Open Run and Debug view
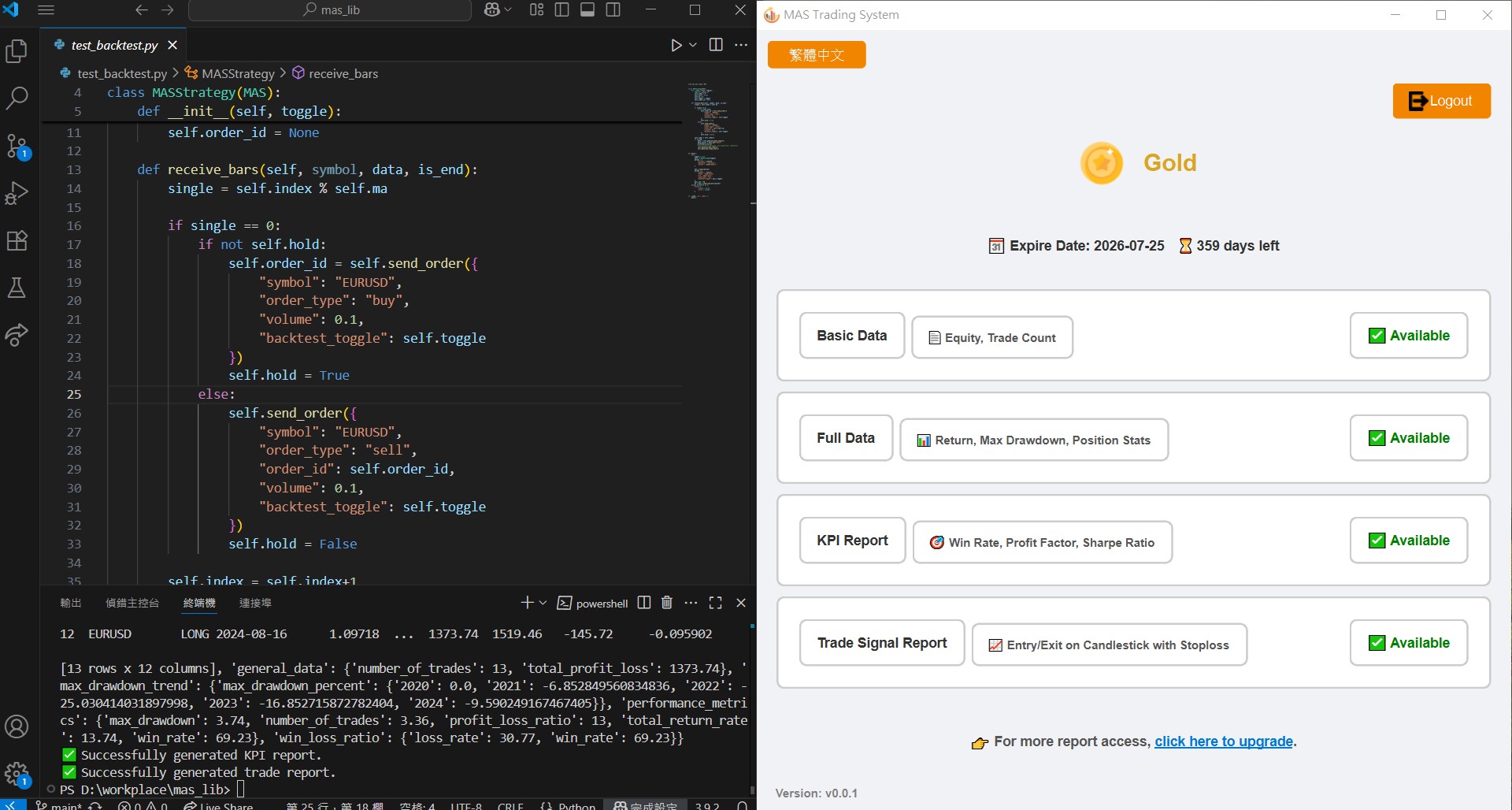 pos(17,193)
